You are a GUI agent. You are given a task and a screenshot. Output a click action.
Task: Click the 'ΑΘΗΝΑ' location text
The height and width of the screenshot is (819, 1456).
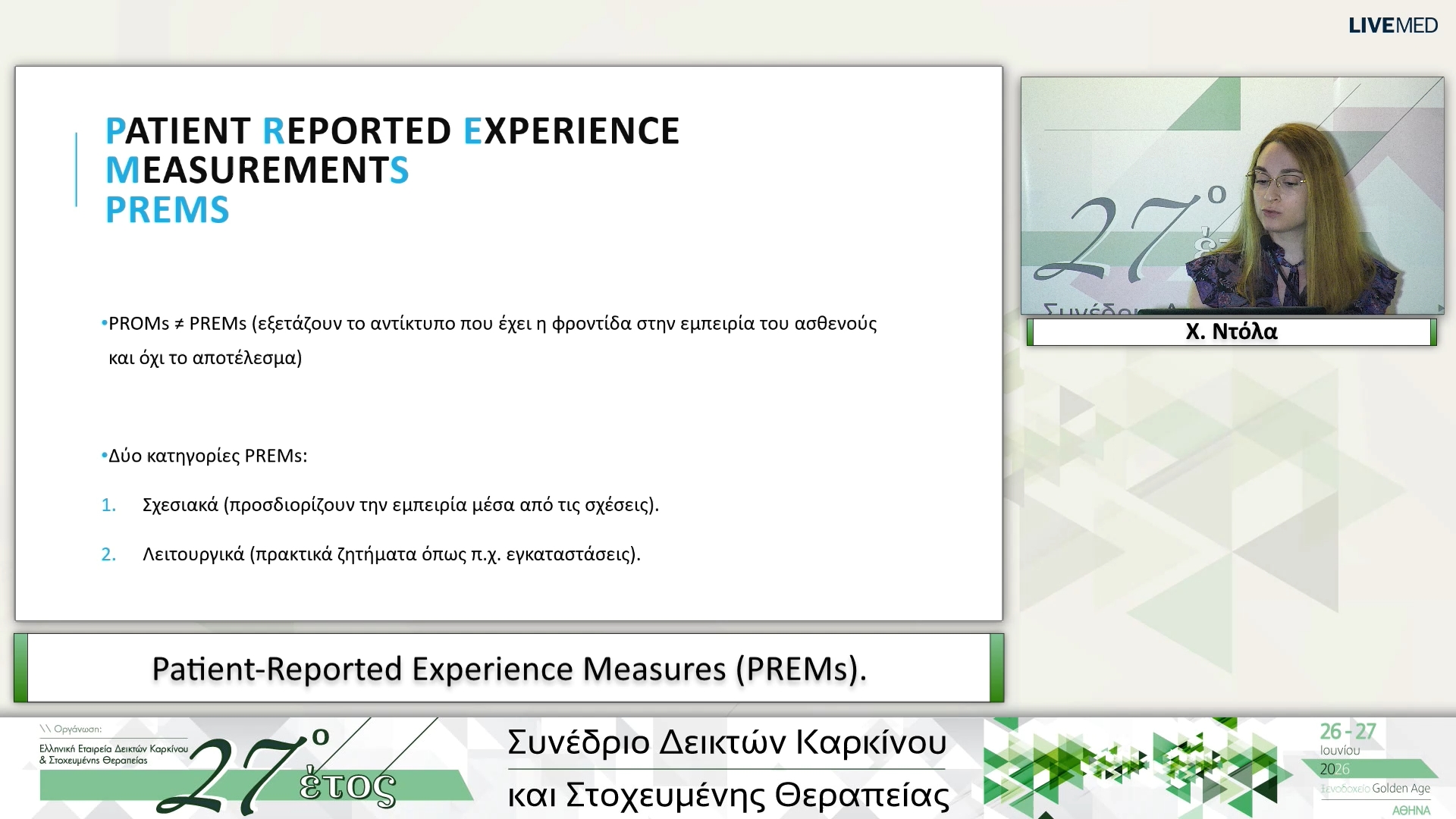(x=1410, y=811)
